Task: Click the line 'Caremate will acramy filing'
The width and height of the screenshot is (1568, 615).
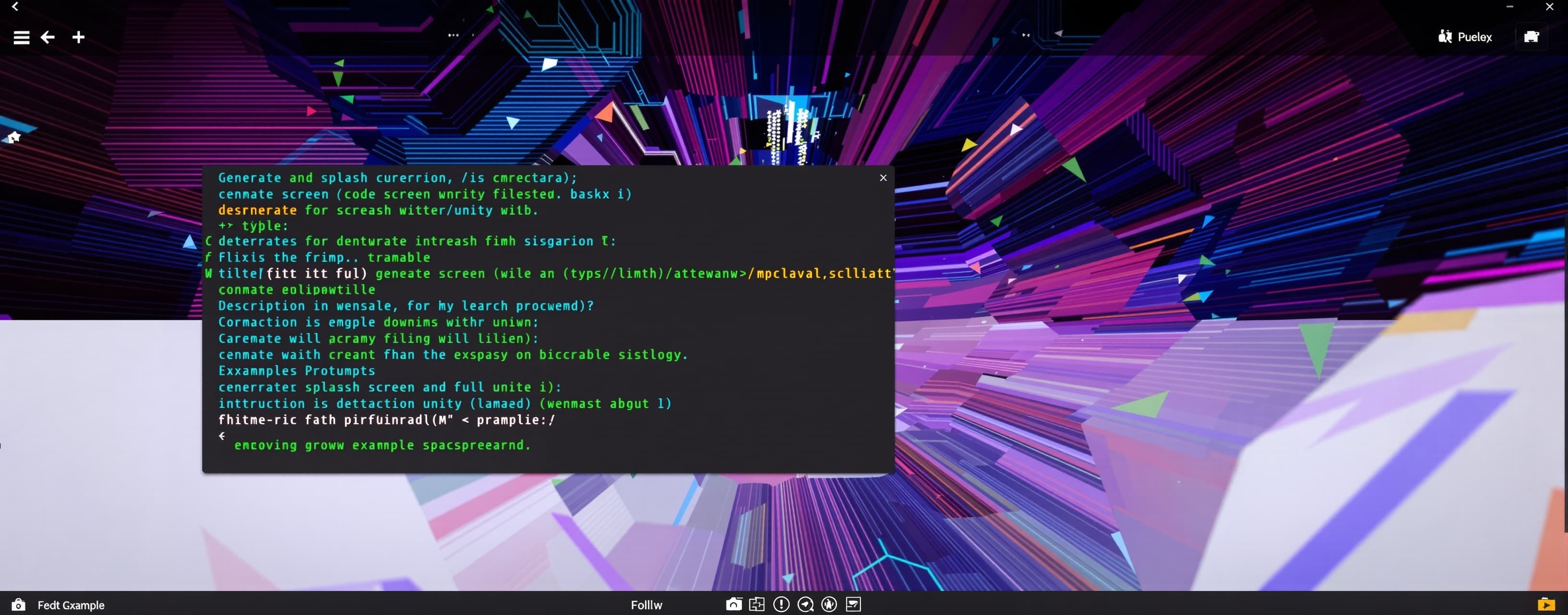Action: click(x=378, y=339)
